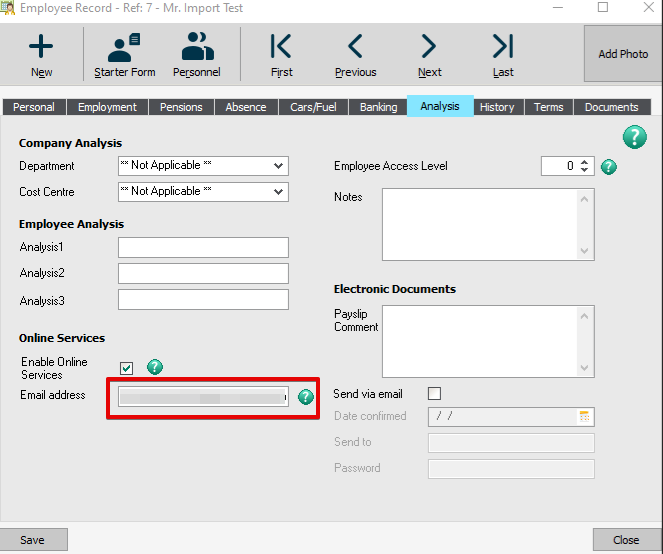Expand the Department dropdown
Image resolution: width=663 pixels, height=554 pixels.
(278, 166)
